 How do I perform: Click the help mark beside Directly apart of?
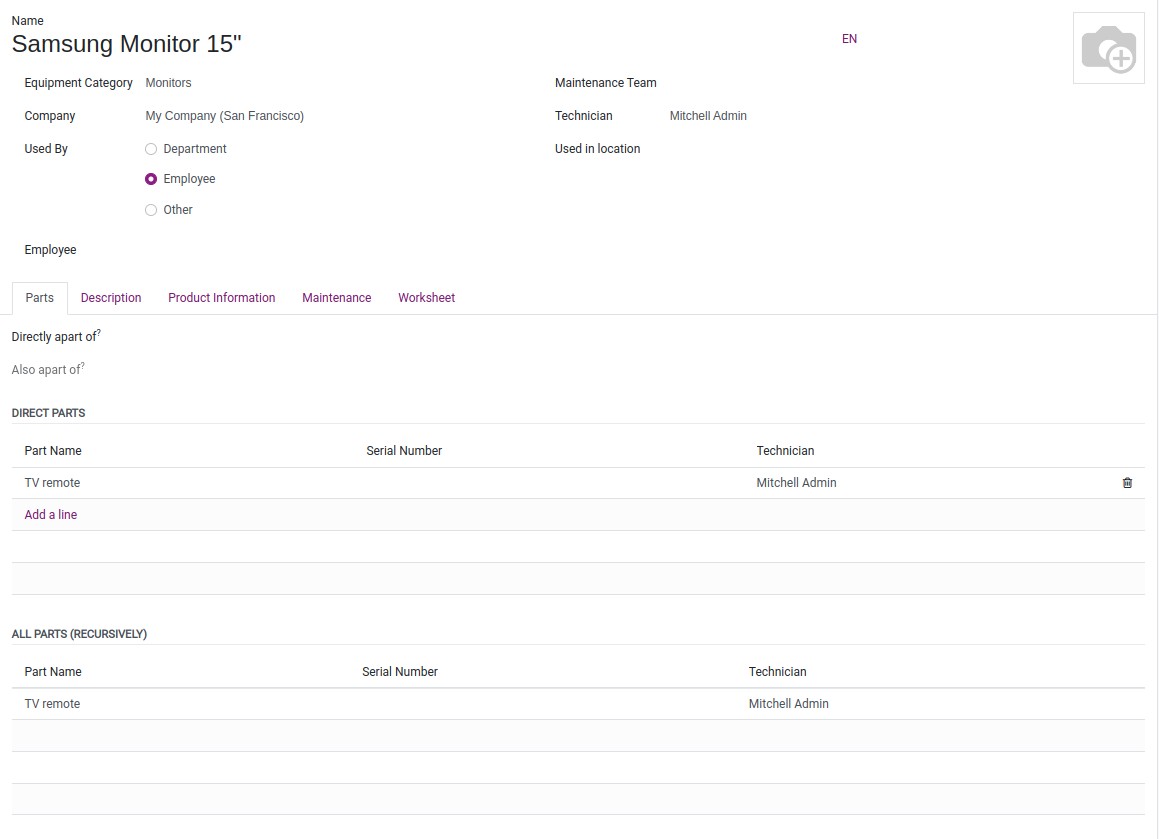coord(98,333)
